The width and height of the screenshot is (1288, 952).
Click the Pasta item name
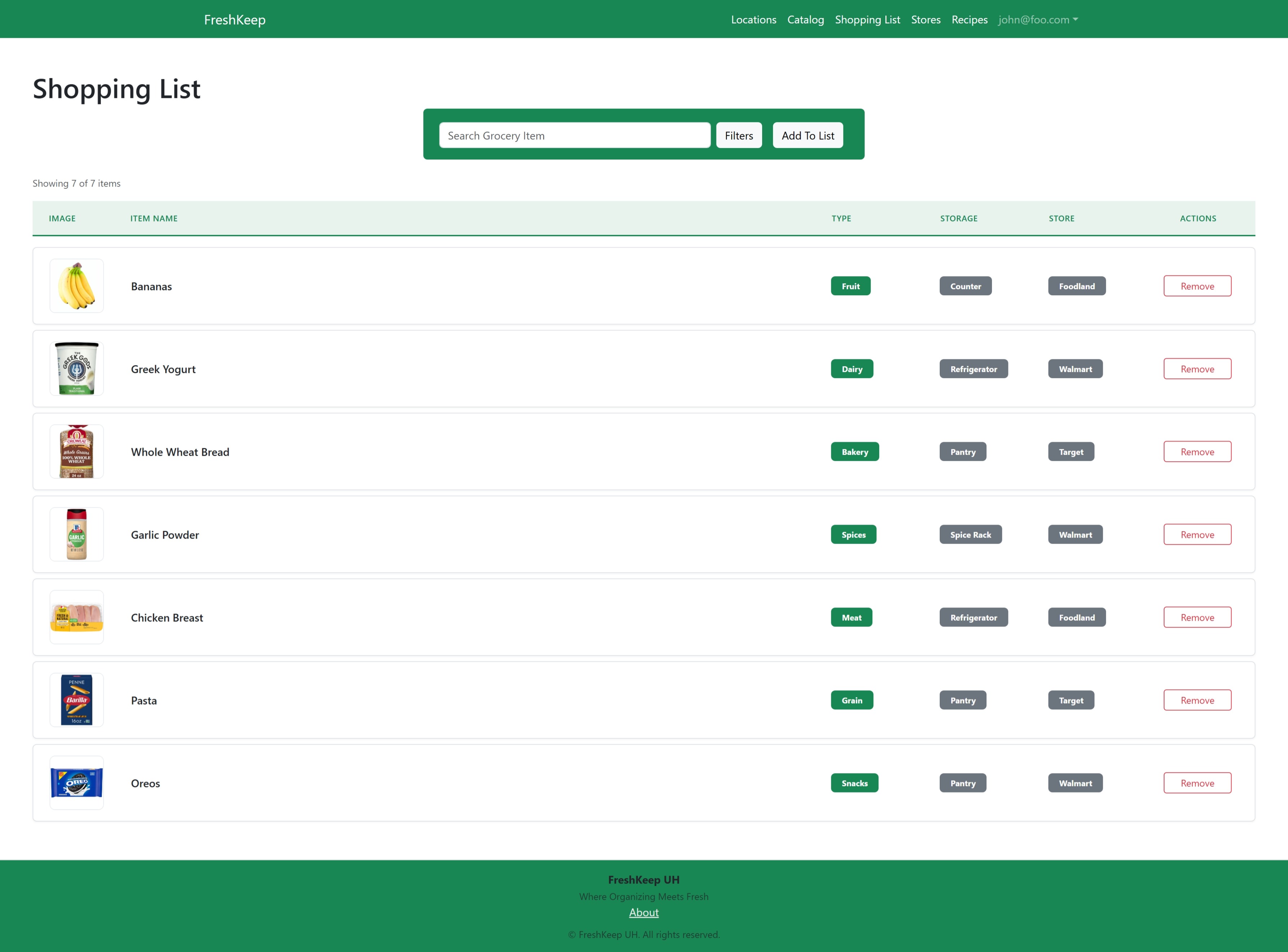point(144,701)
